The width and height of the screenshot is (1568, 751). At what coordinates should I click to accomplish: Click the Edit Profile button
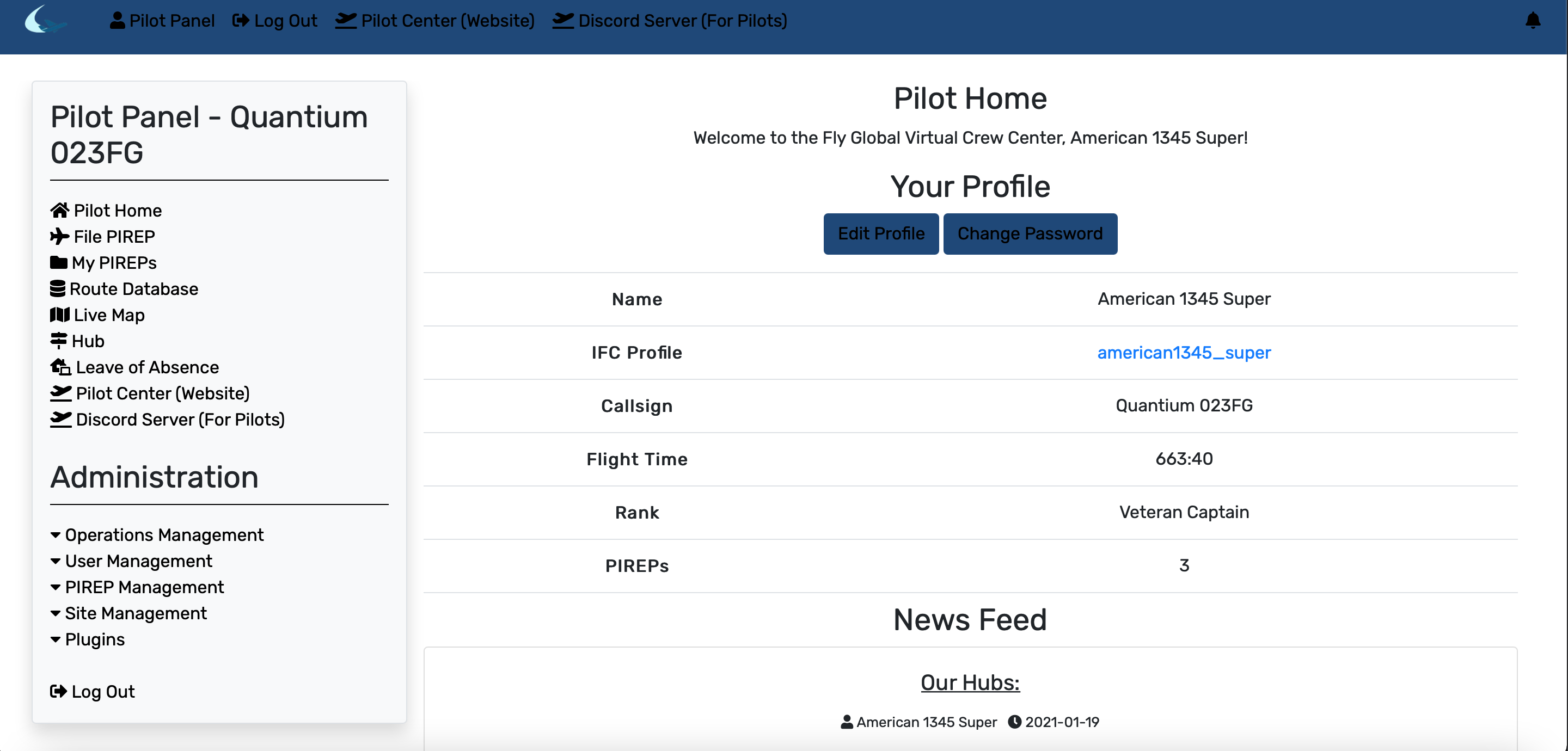click(880, 233)
